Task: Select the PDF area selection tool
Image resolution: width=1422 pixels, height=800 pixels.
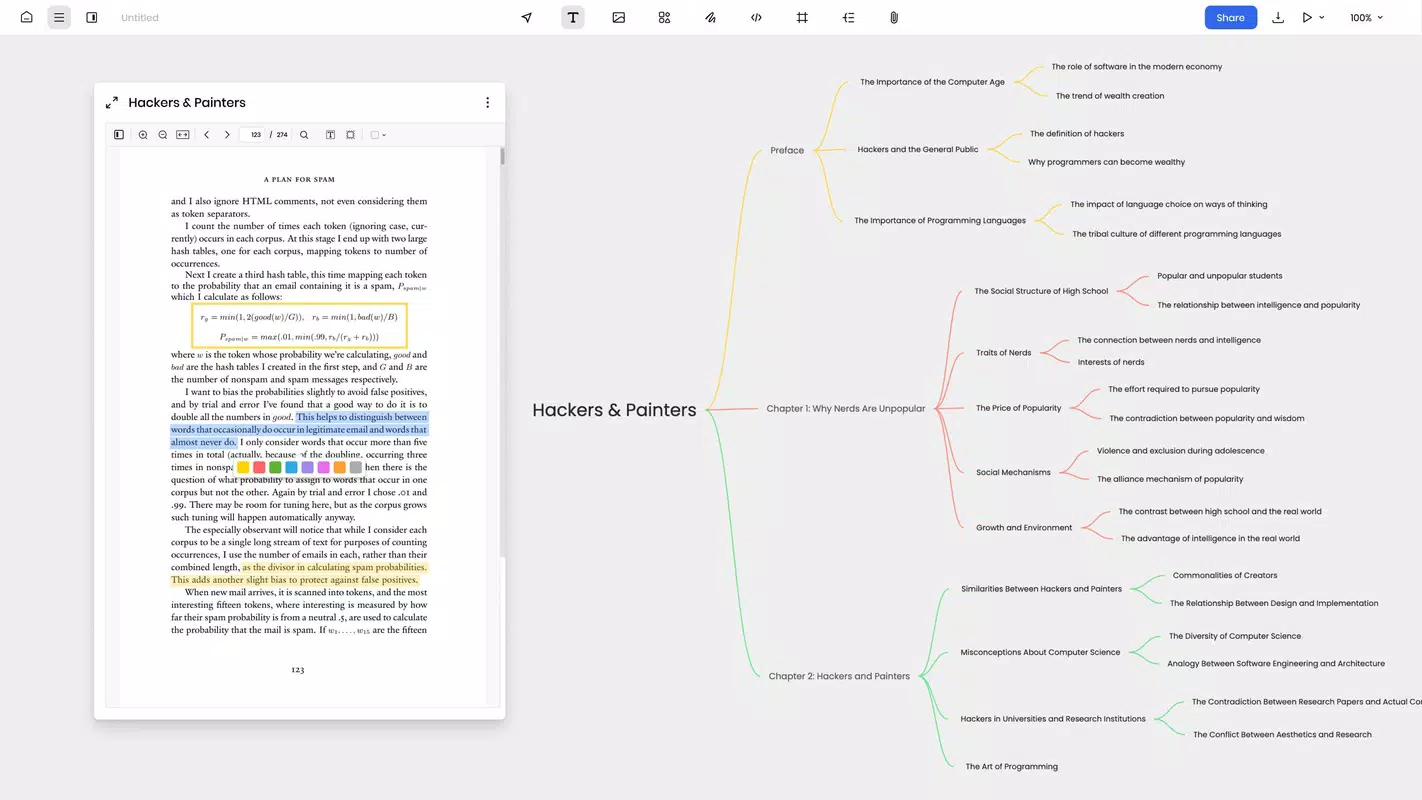Action: [x=350, y=134]
